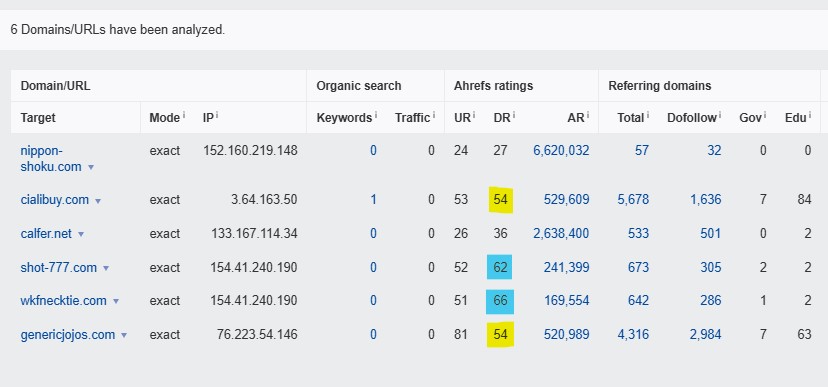Select the '6 Domains/URLs have been analyzed' message

(x=117, y=30)
